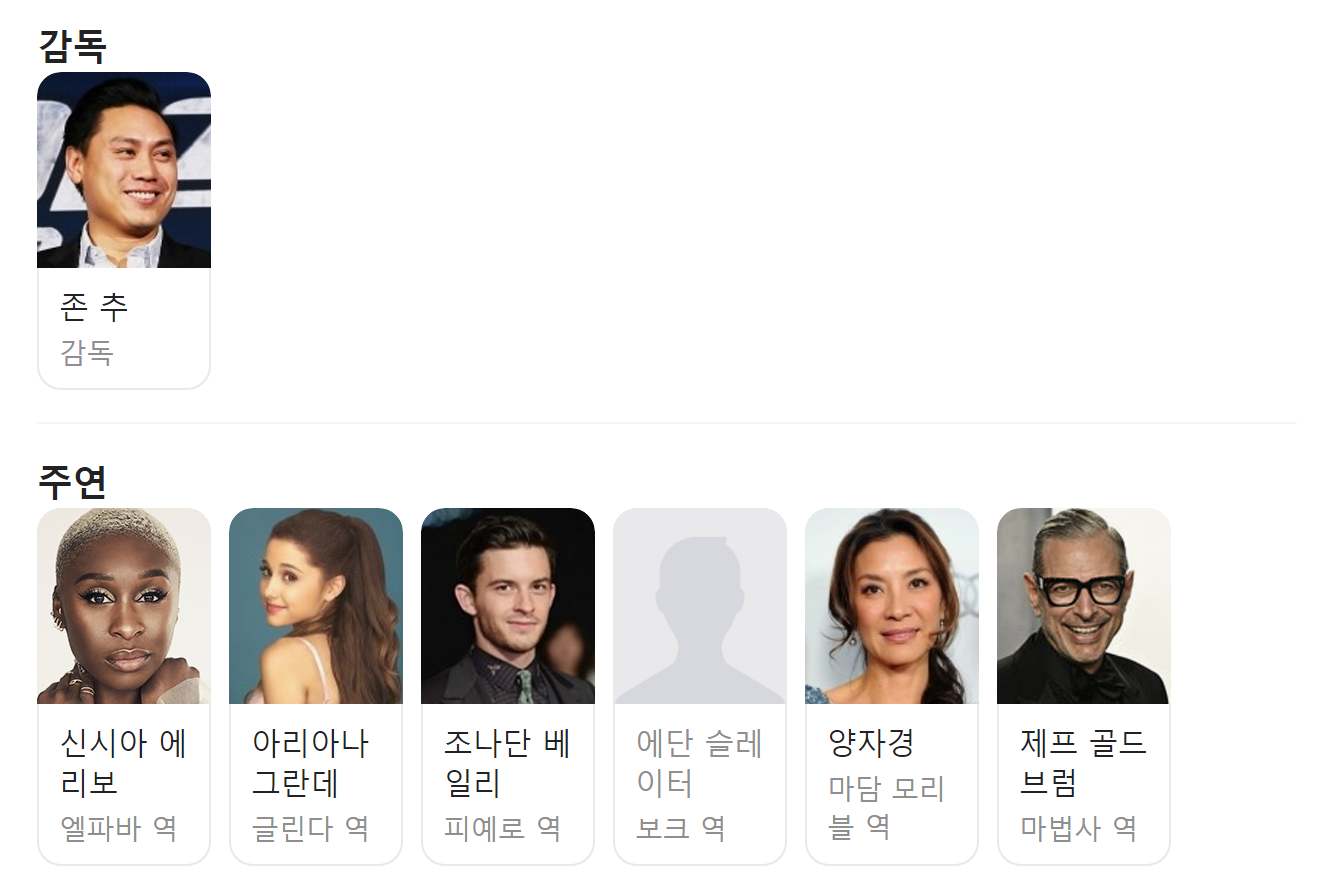
Task: Click the 조나단 베일리 name link
Action: pyautogui.click(x=508, y=763)
